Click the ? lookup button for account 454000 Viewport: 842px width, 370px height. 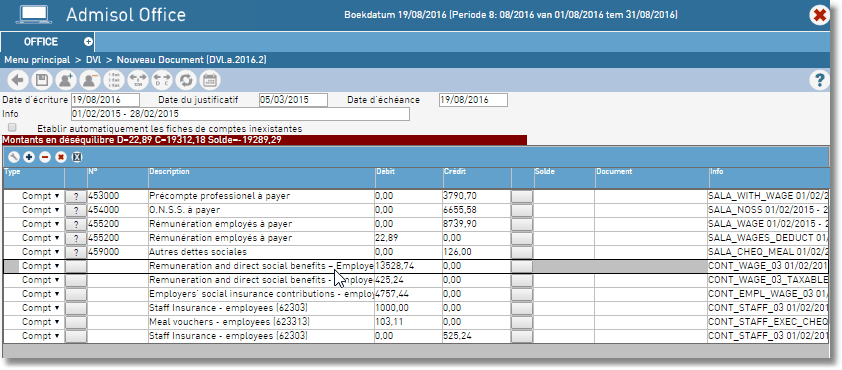point(76,210)
